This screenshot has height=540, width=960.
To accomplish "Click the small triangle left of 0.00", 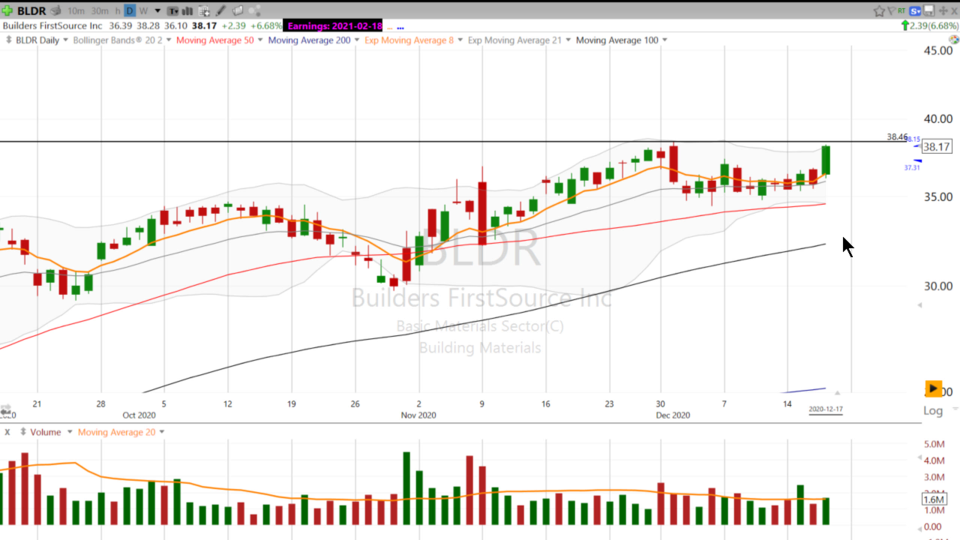I will pos(920,528).
